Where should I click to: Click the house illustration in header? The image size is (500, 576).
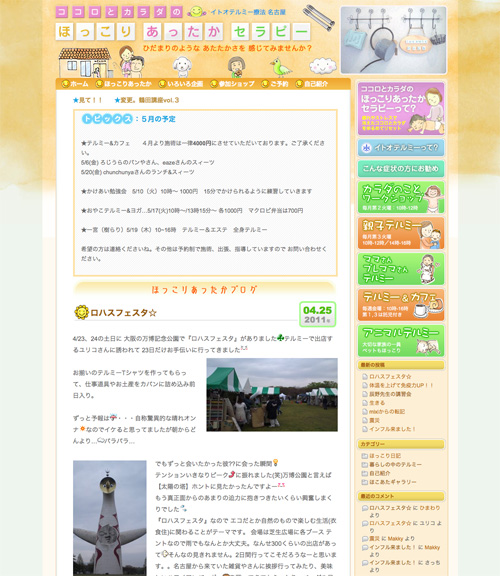(85, 62)
